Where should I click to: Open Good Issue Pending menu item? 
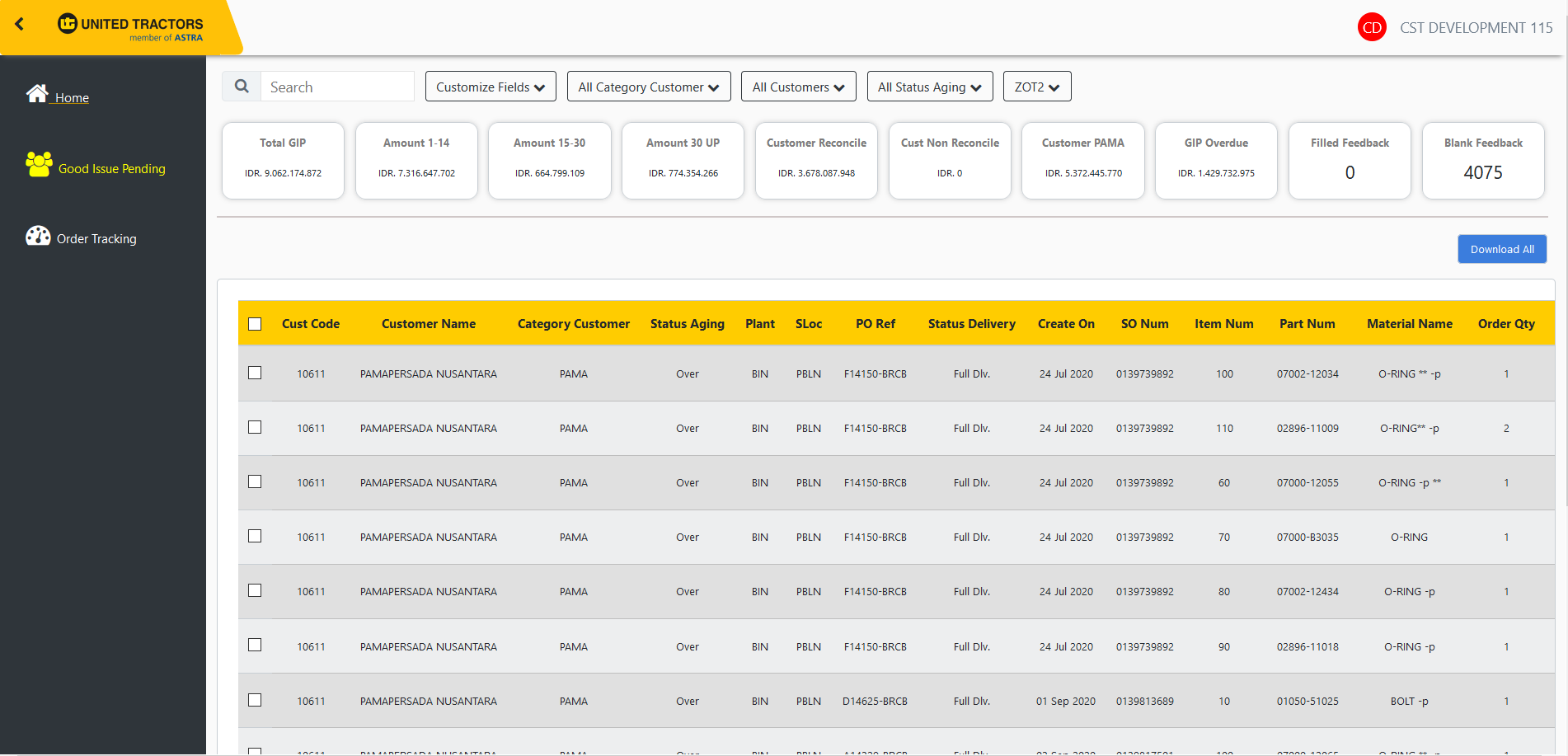(112, 168)
